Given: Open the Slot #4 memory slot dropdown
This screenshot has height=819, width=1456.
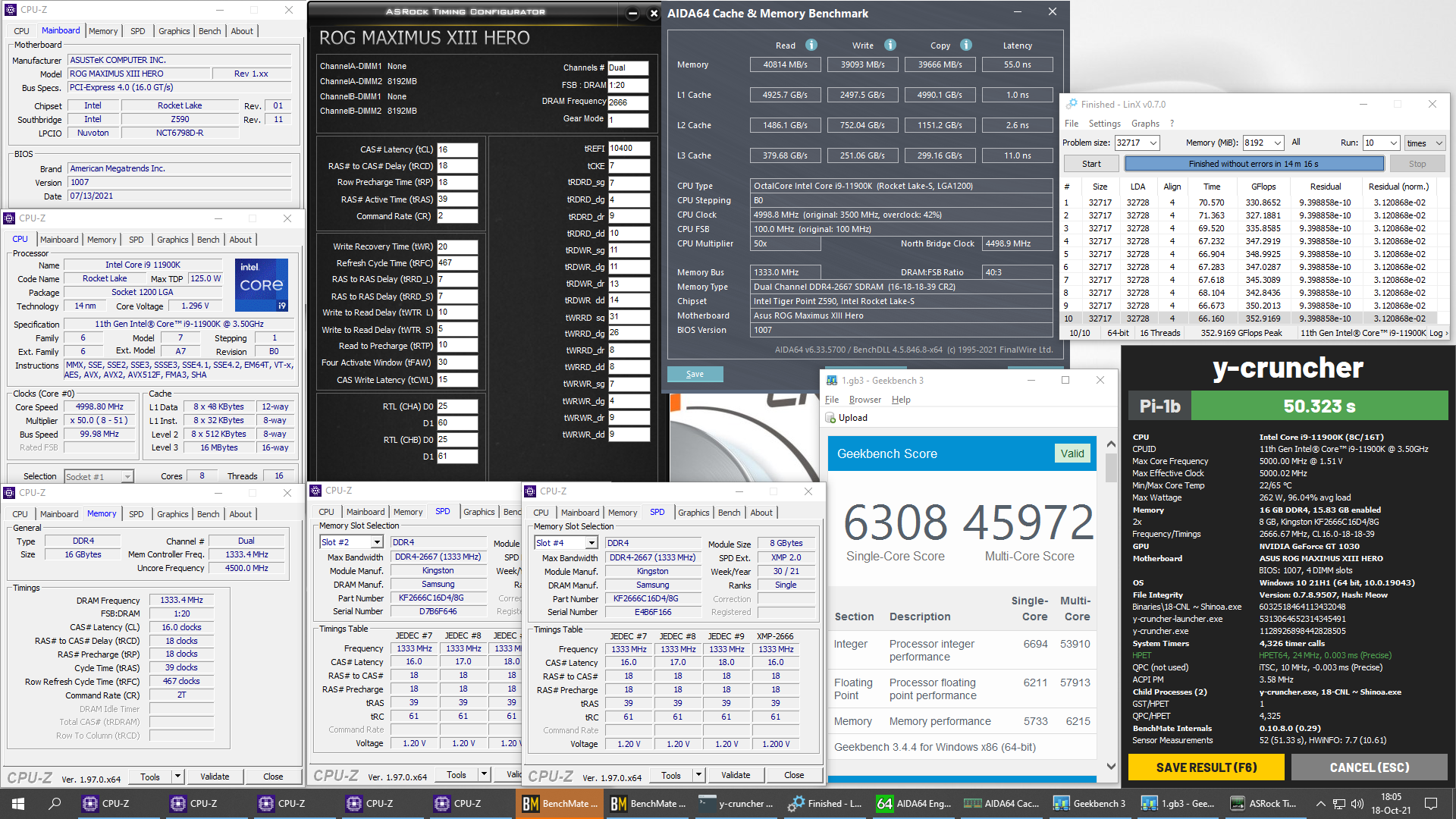Looking at the screenshot, I should pos(591,543).
